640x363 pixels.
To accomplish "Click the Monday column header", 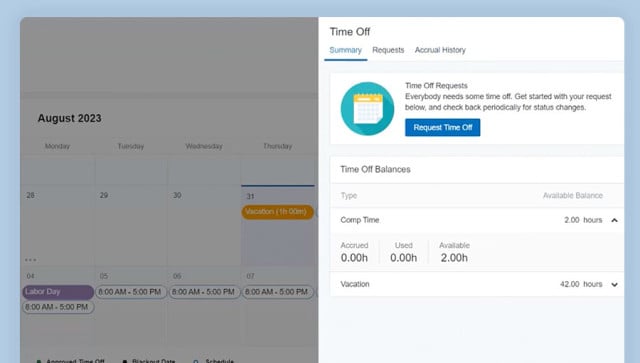I will [57, 146].
